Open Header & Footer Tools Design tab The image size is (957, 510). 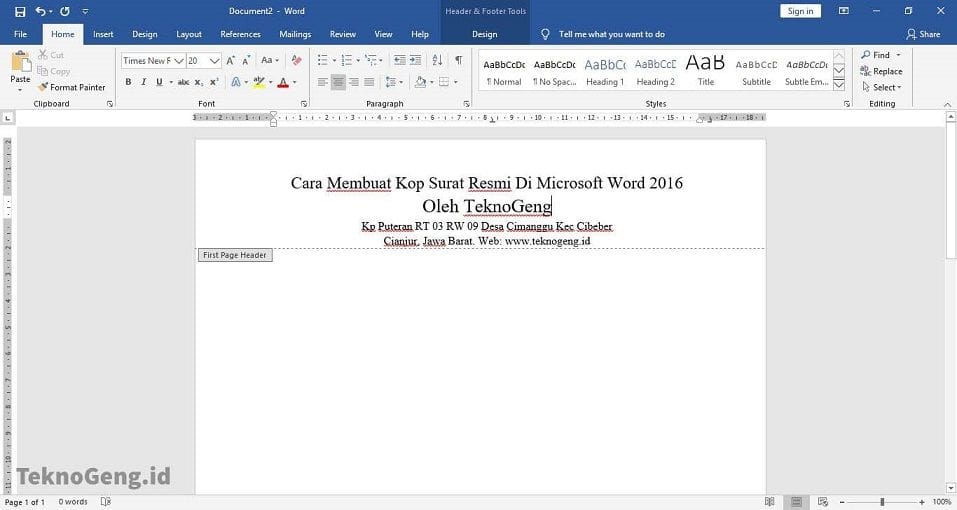[x=485, y=34]
